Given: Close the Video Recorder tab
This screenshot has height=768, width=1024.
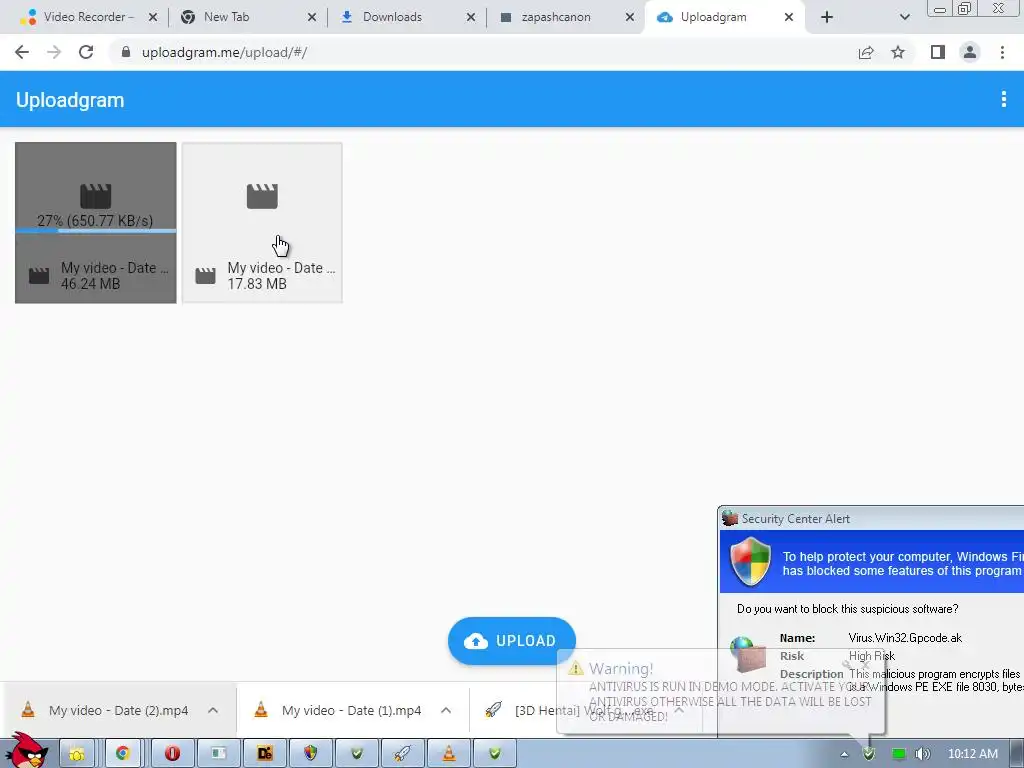Looking at the screenshot, I should tap(153, 18).
